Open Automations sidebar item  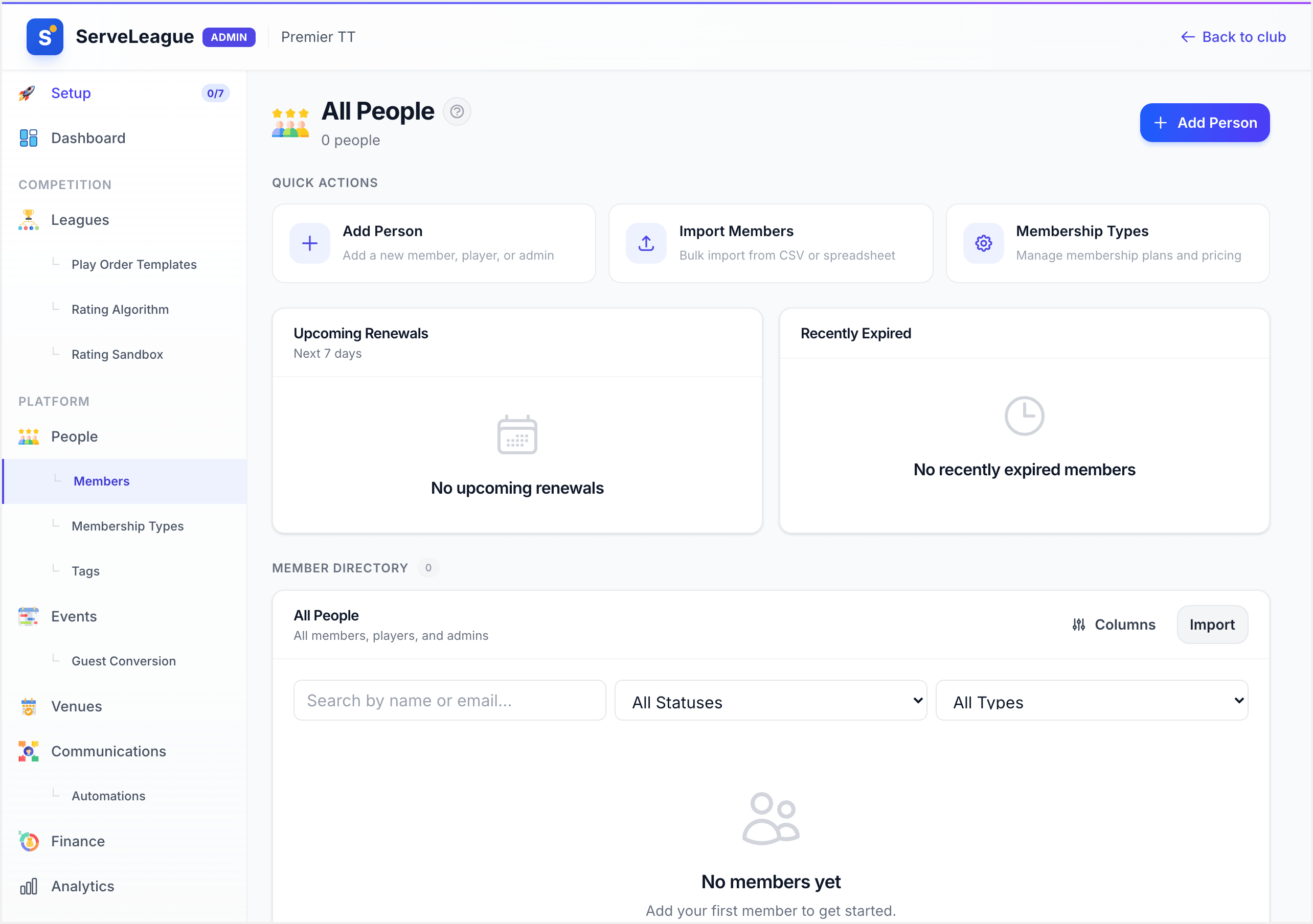point(108,796)
